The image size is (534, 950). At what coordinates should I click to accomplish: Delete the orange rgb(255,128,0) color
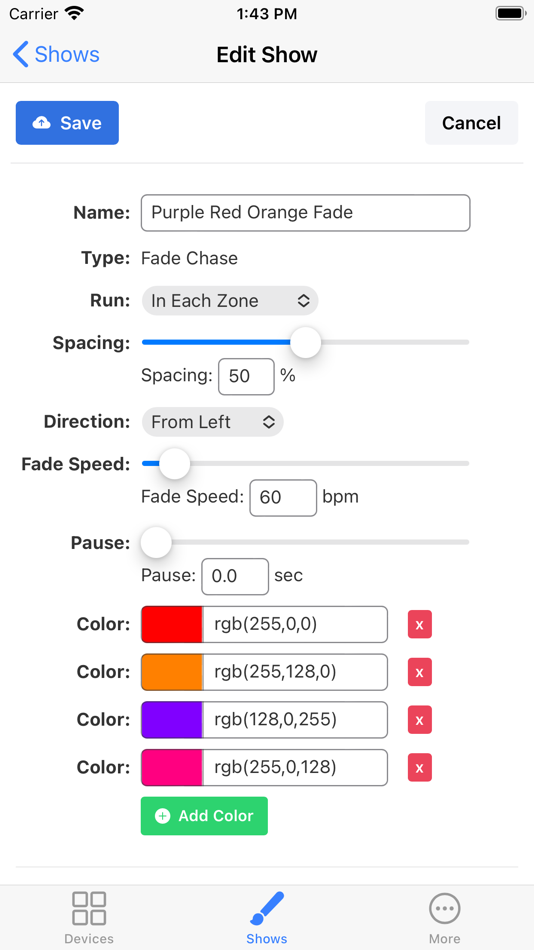pyautogui.click(x=419, y=672)
